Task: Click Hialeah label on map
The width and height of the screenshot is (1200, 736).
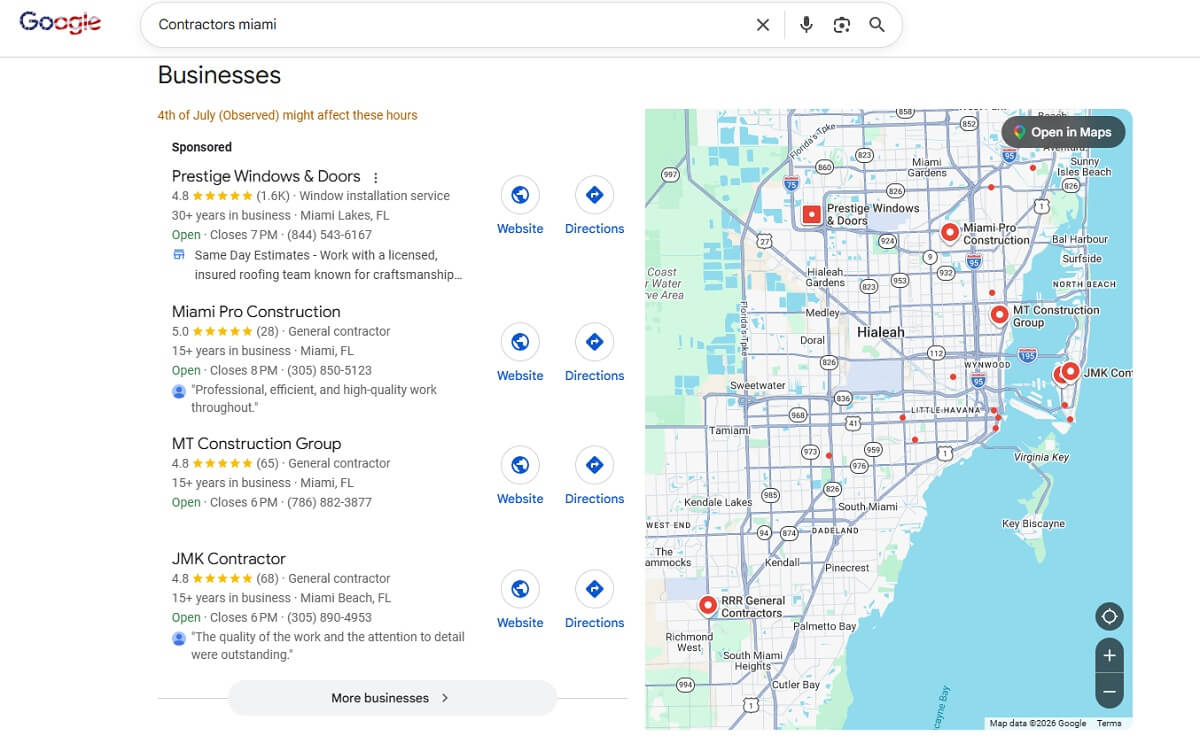Action: (880, 332)
